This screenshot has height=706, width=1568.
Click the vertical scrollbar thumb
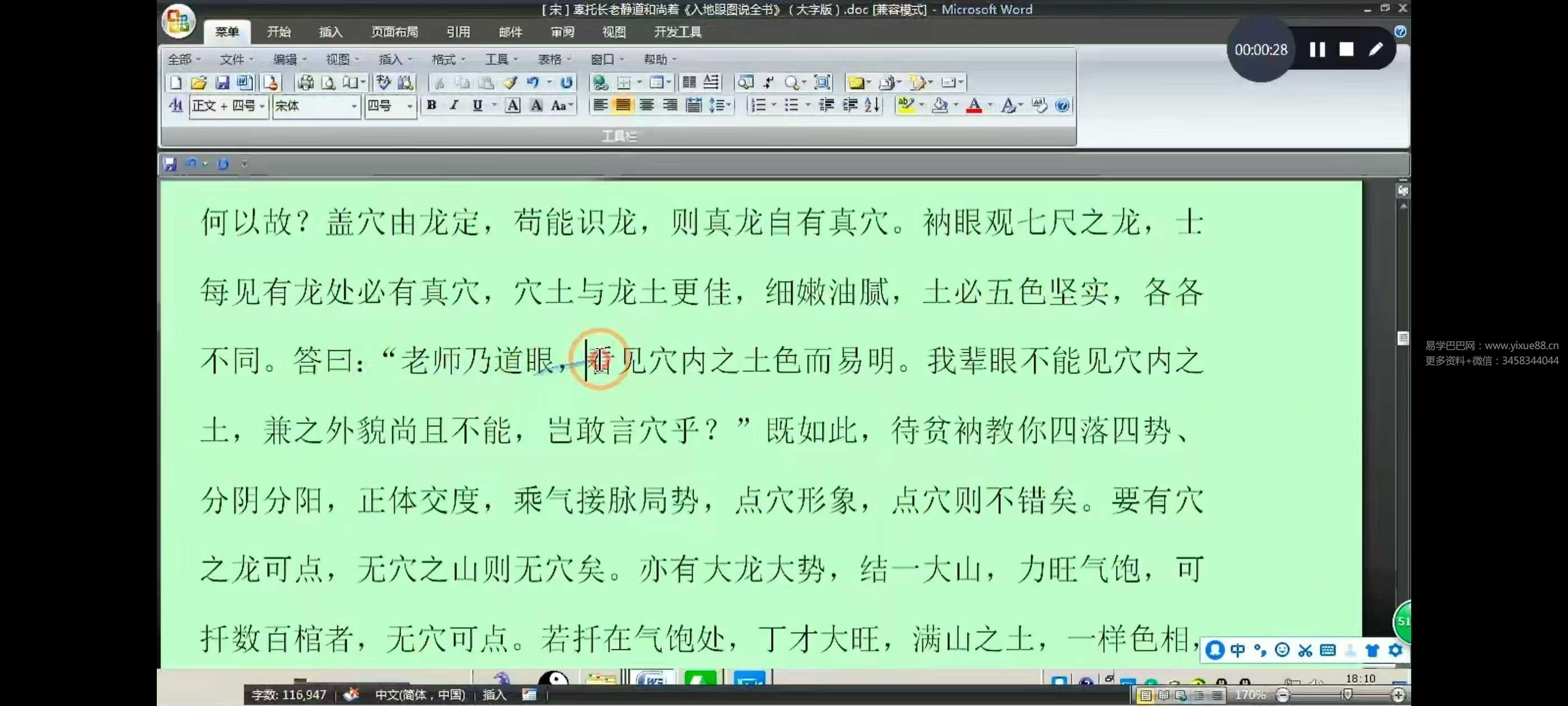tap(1403, 338)
